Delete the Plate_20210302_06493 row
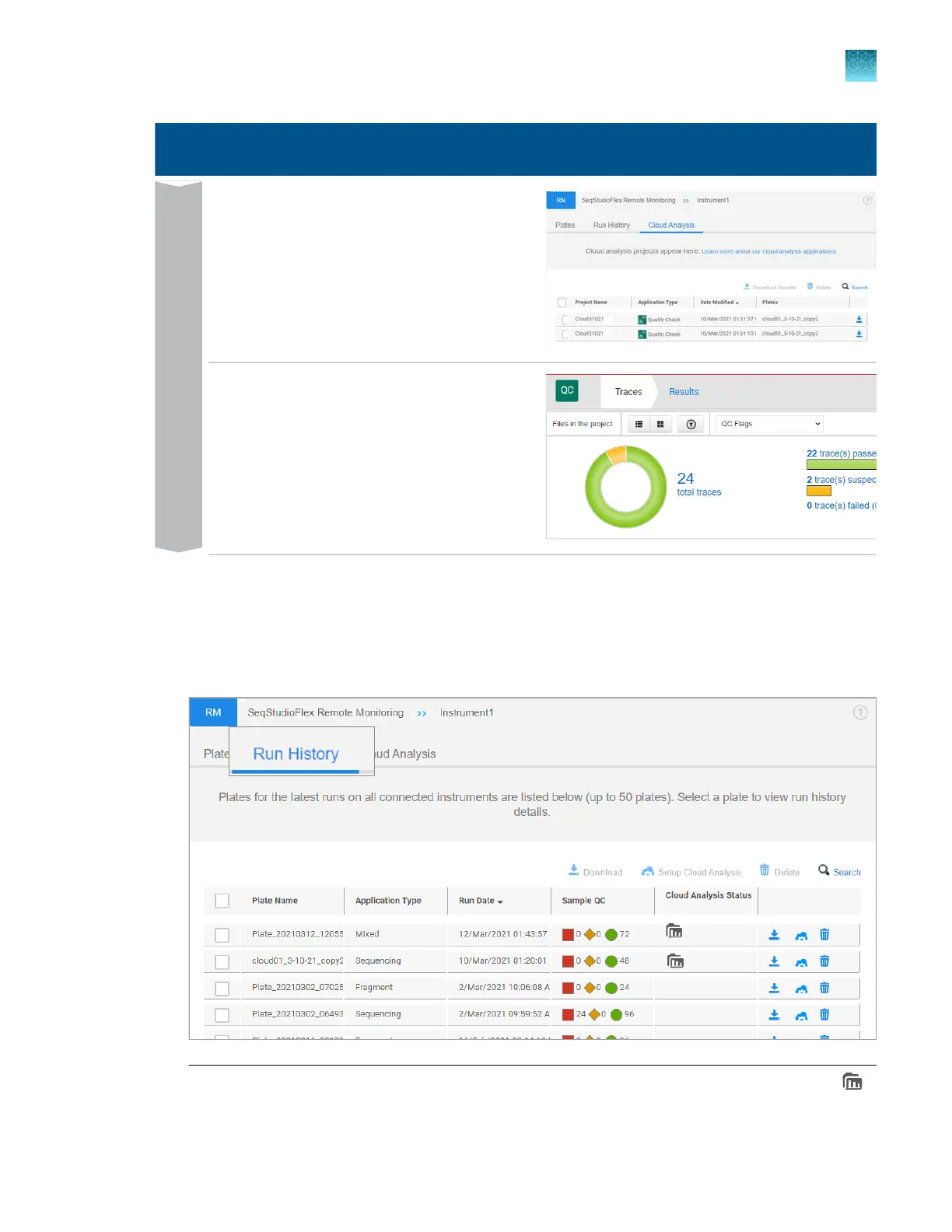Viewport: 952px width, 1232px height. click(x=824, y=1014)
